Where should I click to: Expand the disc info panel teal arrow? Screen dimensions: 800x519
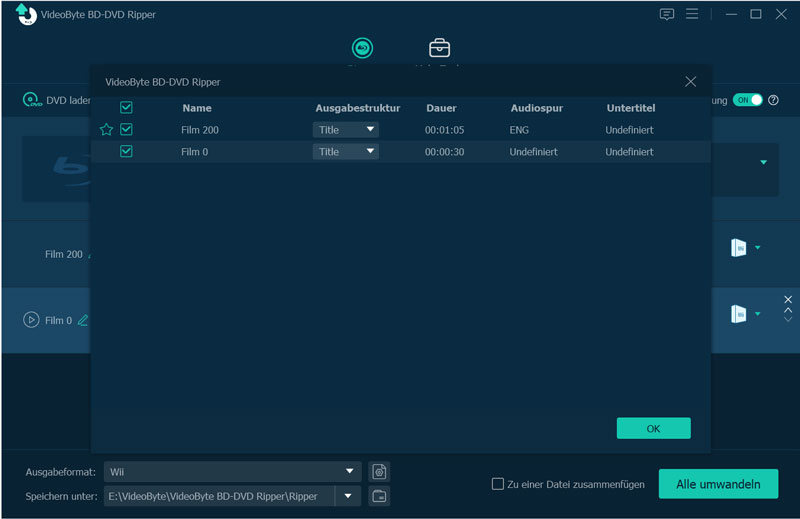[x=764, y=162]
